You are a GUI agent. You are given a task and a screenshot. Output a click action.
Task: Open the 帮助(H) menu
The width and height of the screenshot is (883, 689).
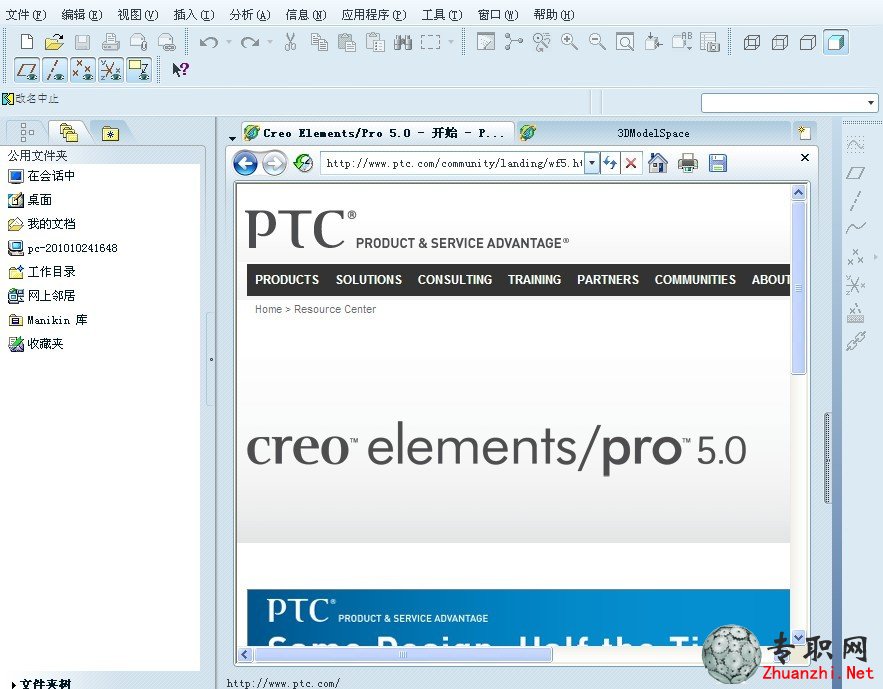coord(554,15)
